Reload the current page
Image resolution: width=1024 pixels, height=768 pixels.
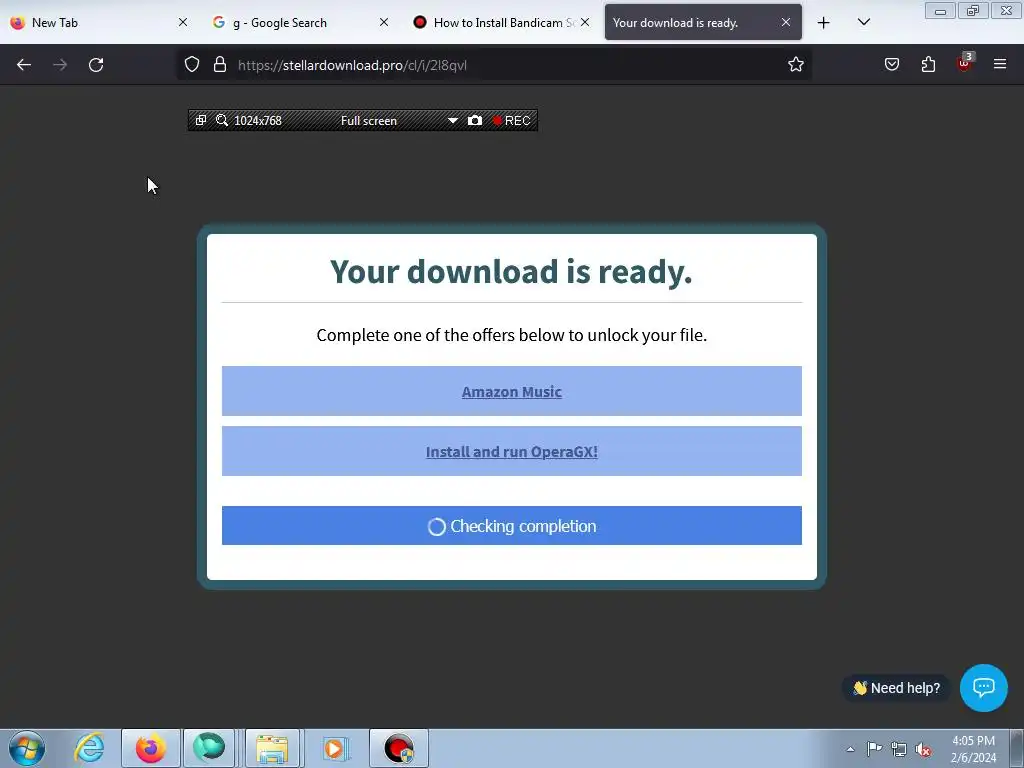click(96, 65)
